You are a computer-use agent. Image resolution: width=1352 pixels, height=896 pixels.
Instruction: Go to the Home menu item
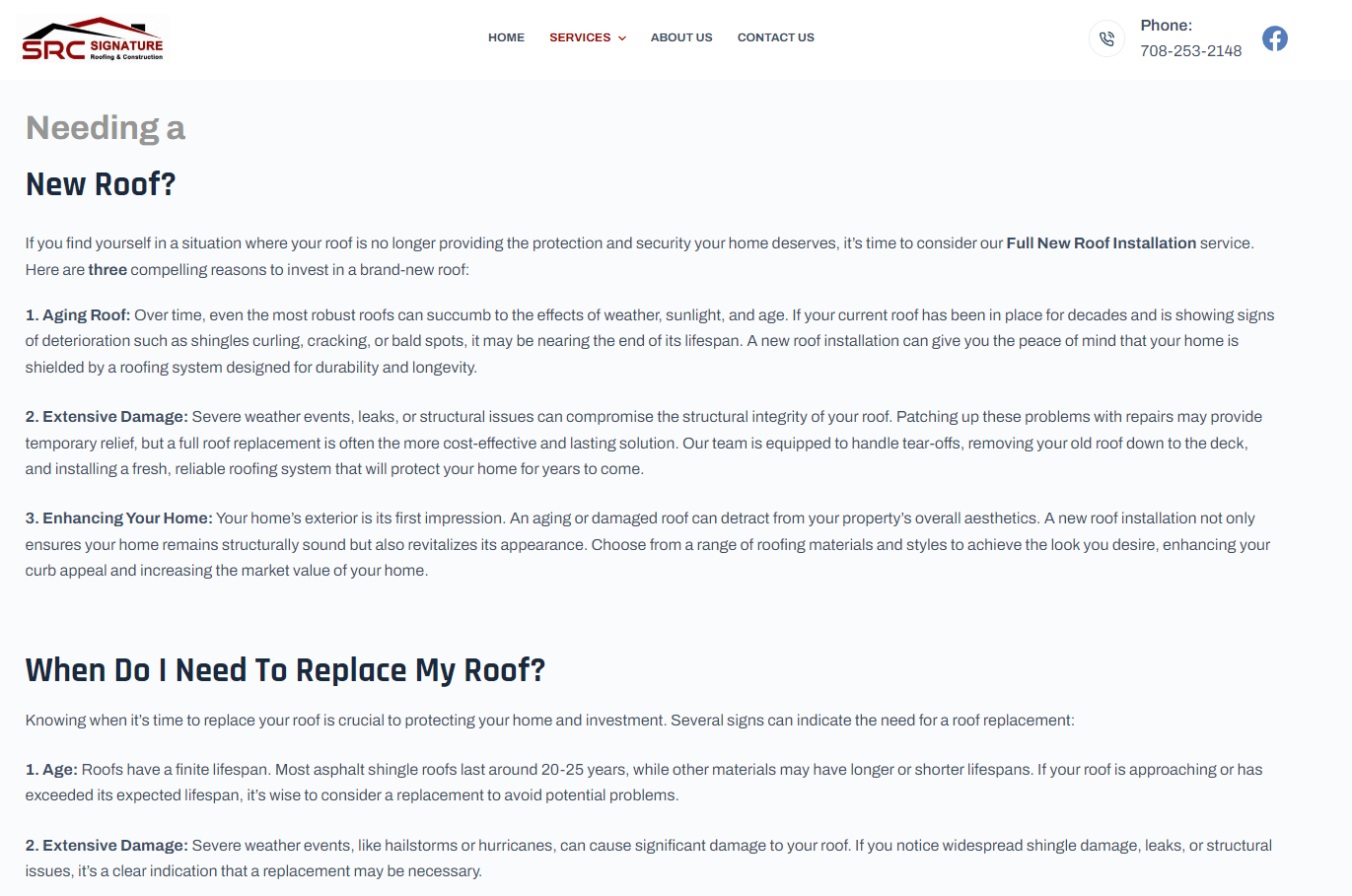tap(506, 37)
